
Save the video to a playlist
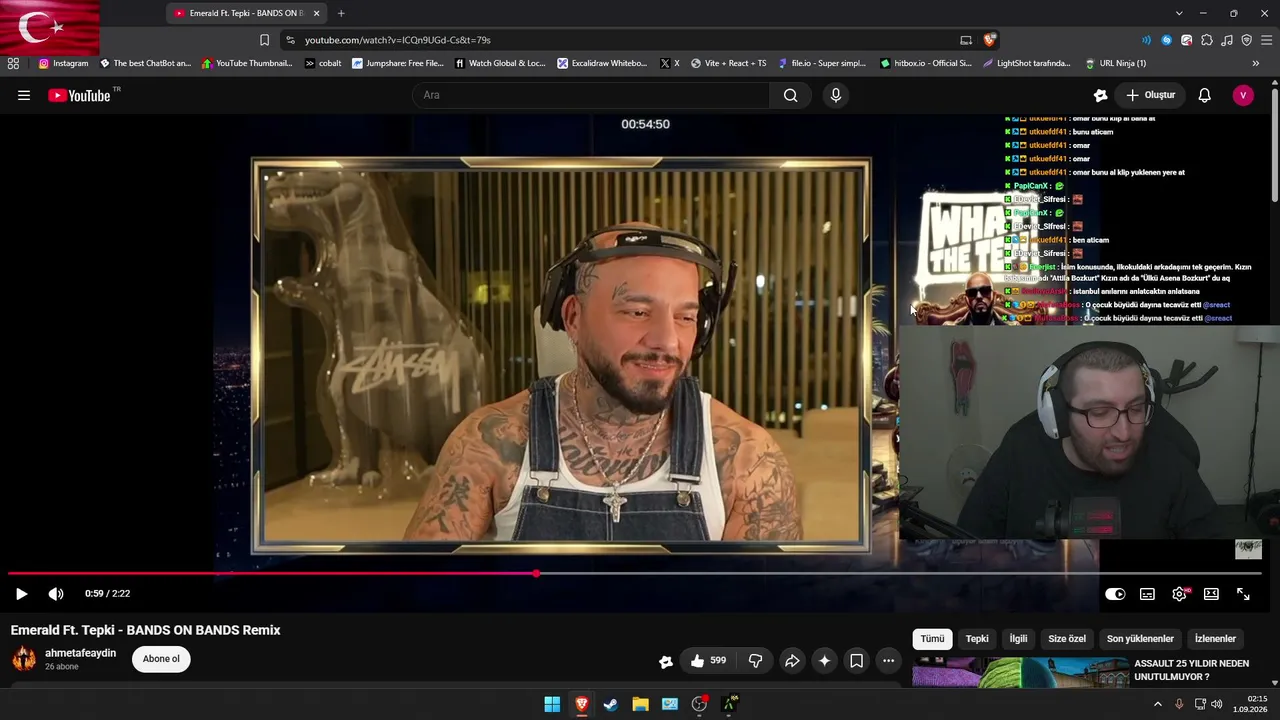pos(856,660)
